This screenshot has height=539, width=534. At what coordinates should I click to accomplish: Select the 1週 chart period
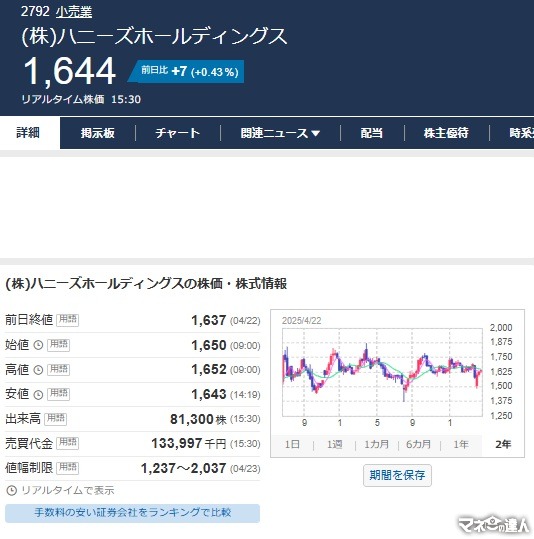335,444
